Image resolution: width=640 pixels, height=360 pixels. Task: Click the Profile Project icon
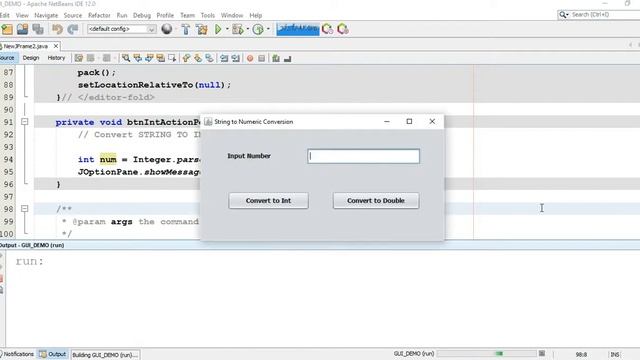(x=258, y=29)
